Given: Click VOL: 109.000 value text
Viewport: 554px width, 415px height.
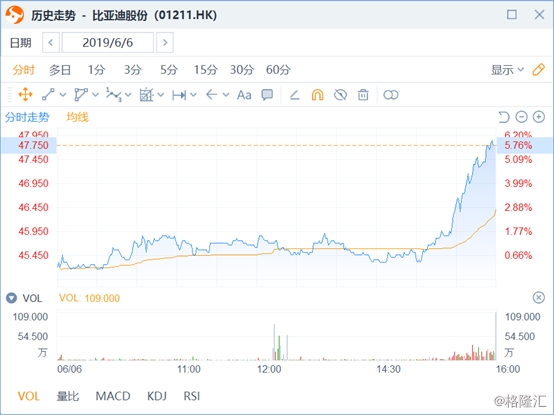Looking at the screenshot, I should tap(89, 298).
